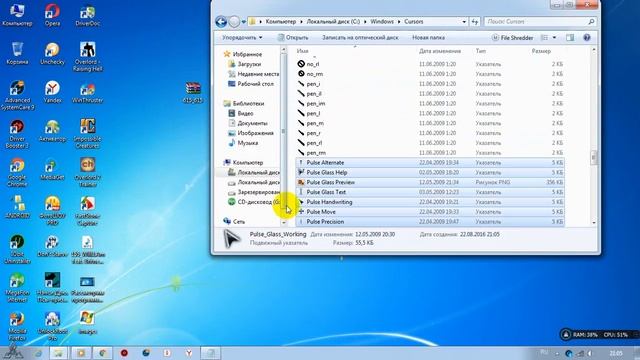Viewport: 640px width, 360px height.
Task: Select the Pulse Precision cursor file
Action: pos(430,222)
